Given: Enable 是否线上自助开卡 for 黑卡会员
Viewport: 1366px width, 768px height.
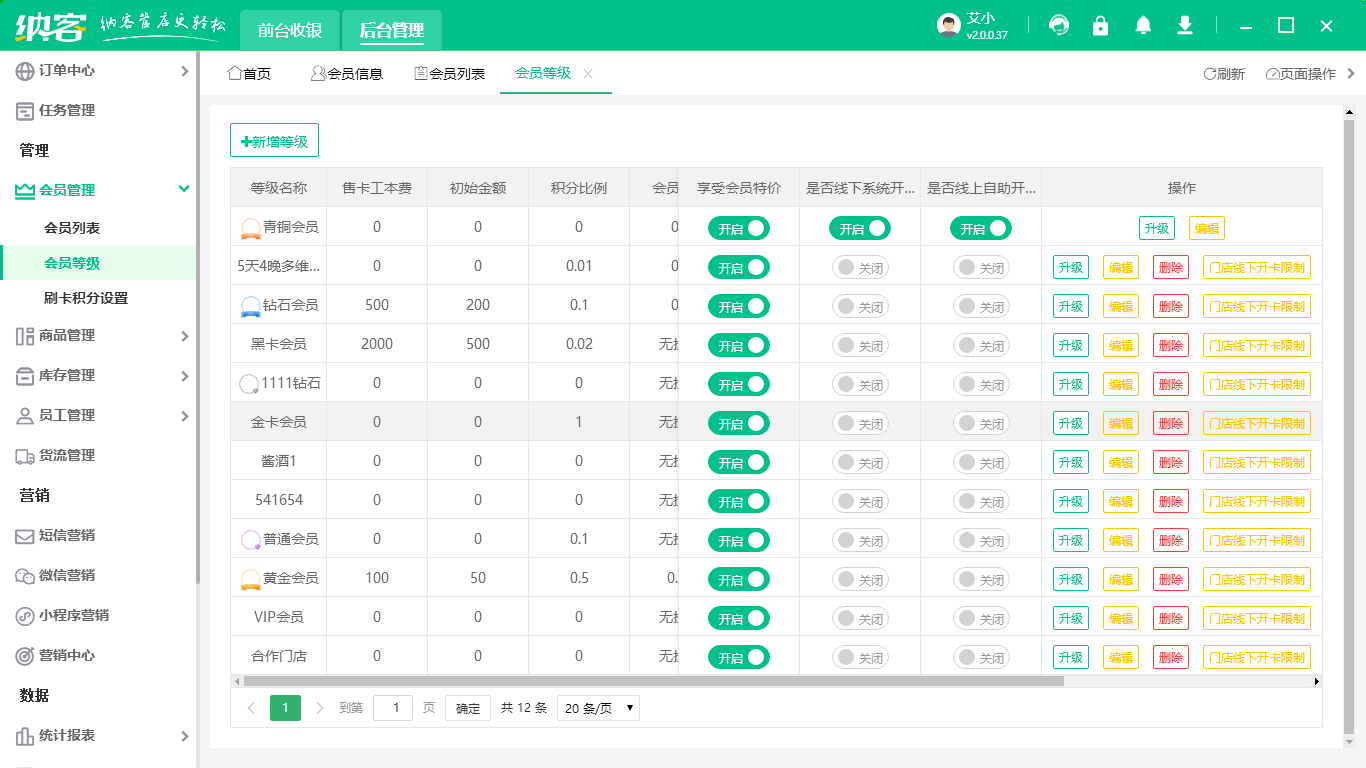Looking at the screenshot, I should 981,345.
